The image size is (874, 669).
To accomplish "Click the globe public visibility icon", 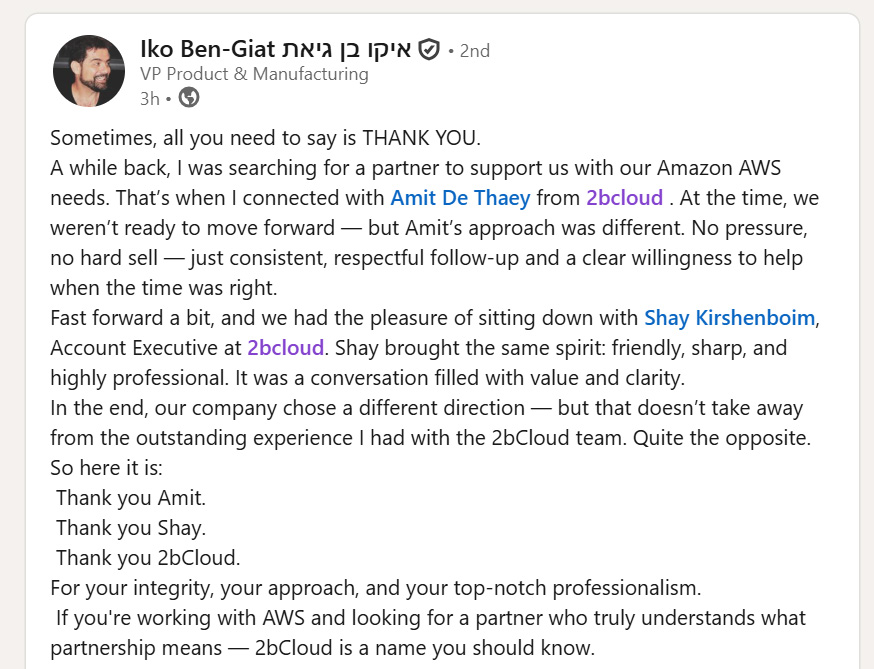I will 189,98.
